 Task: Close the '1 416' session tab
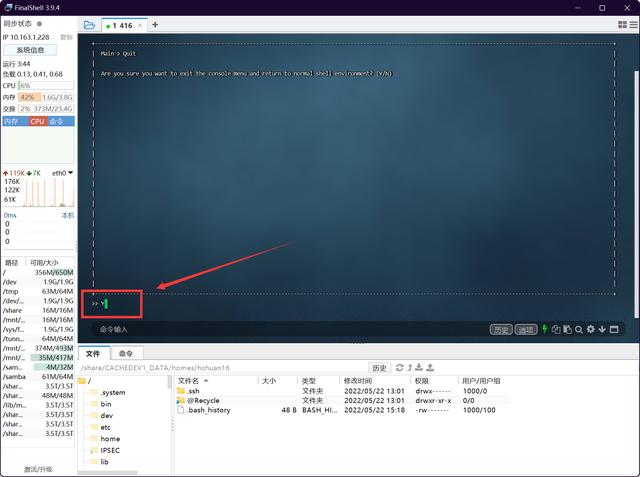click(x=140, y=25)
